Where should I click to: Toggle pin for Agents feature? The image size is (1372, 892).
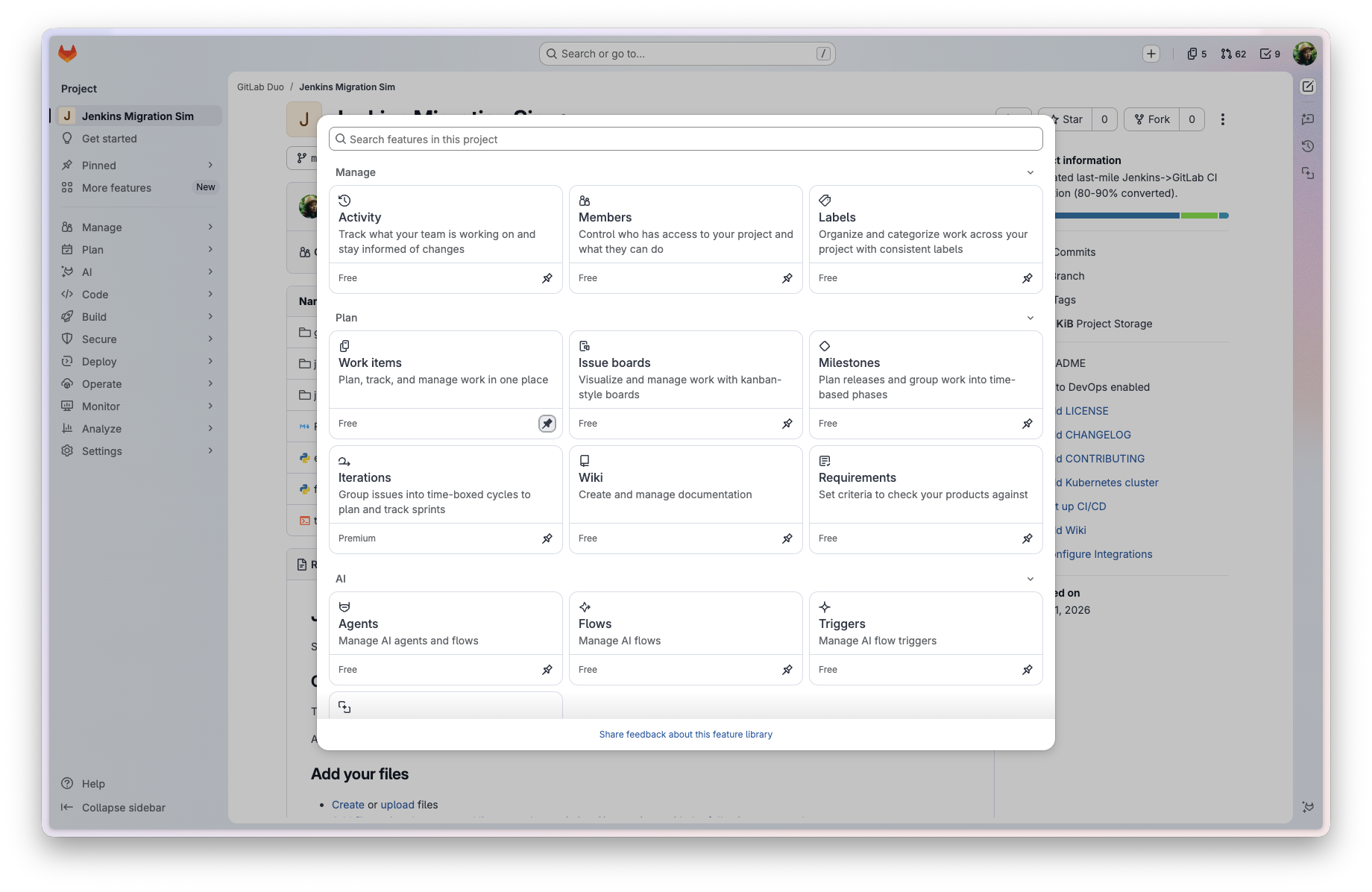[547, 670]
